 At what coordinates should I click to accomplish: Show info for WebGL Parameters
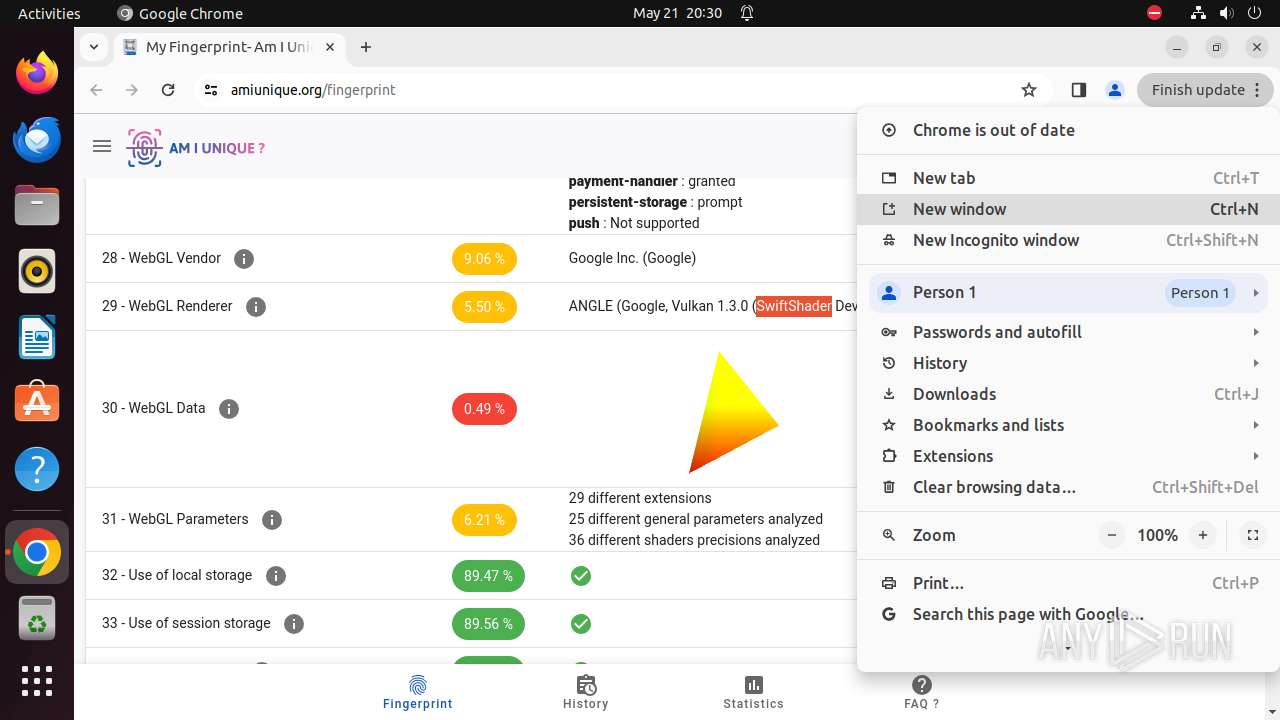(272, 520)
